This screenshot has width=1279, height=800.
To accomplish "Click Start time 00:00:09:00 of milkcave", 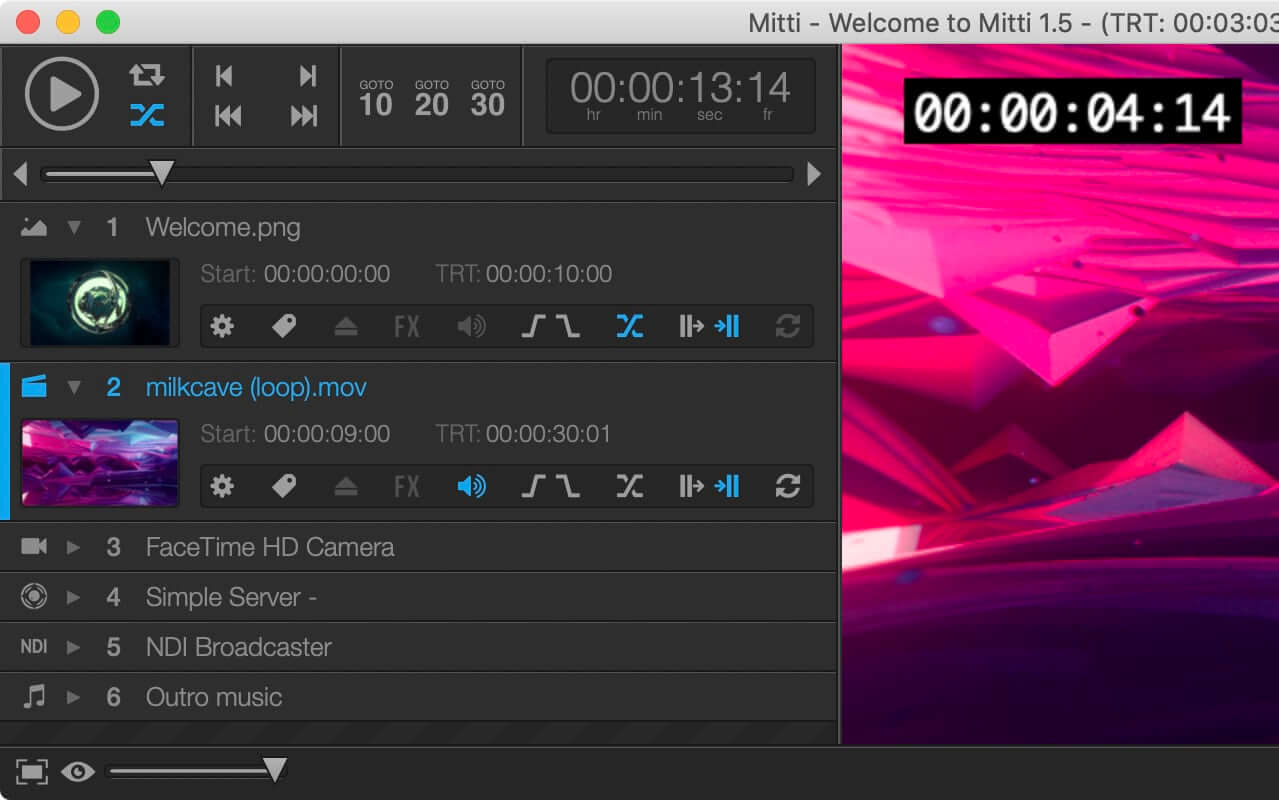I will pos(327,434).
